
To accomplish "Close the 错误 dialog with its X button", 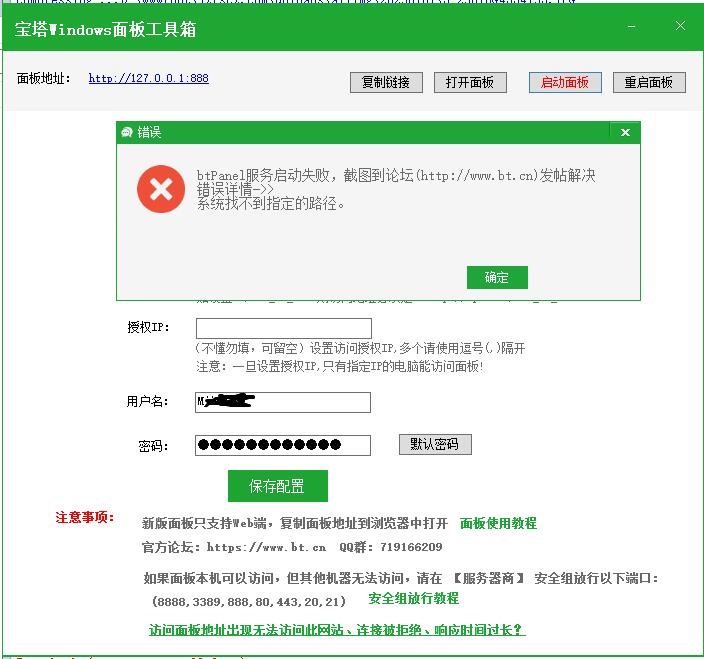I will [625, 132].
